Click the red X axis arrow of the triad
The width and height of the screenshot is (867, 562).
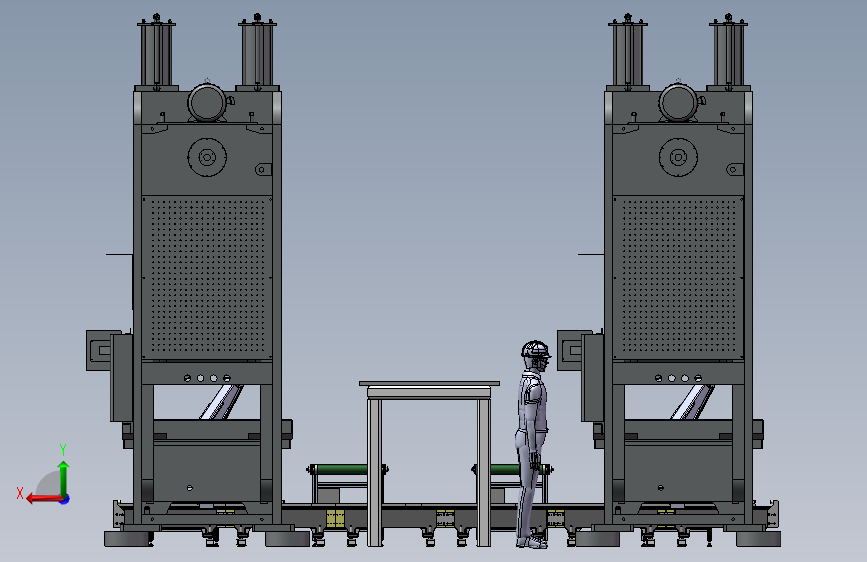[43, 499]
